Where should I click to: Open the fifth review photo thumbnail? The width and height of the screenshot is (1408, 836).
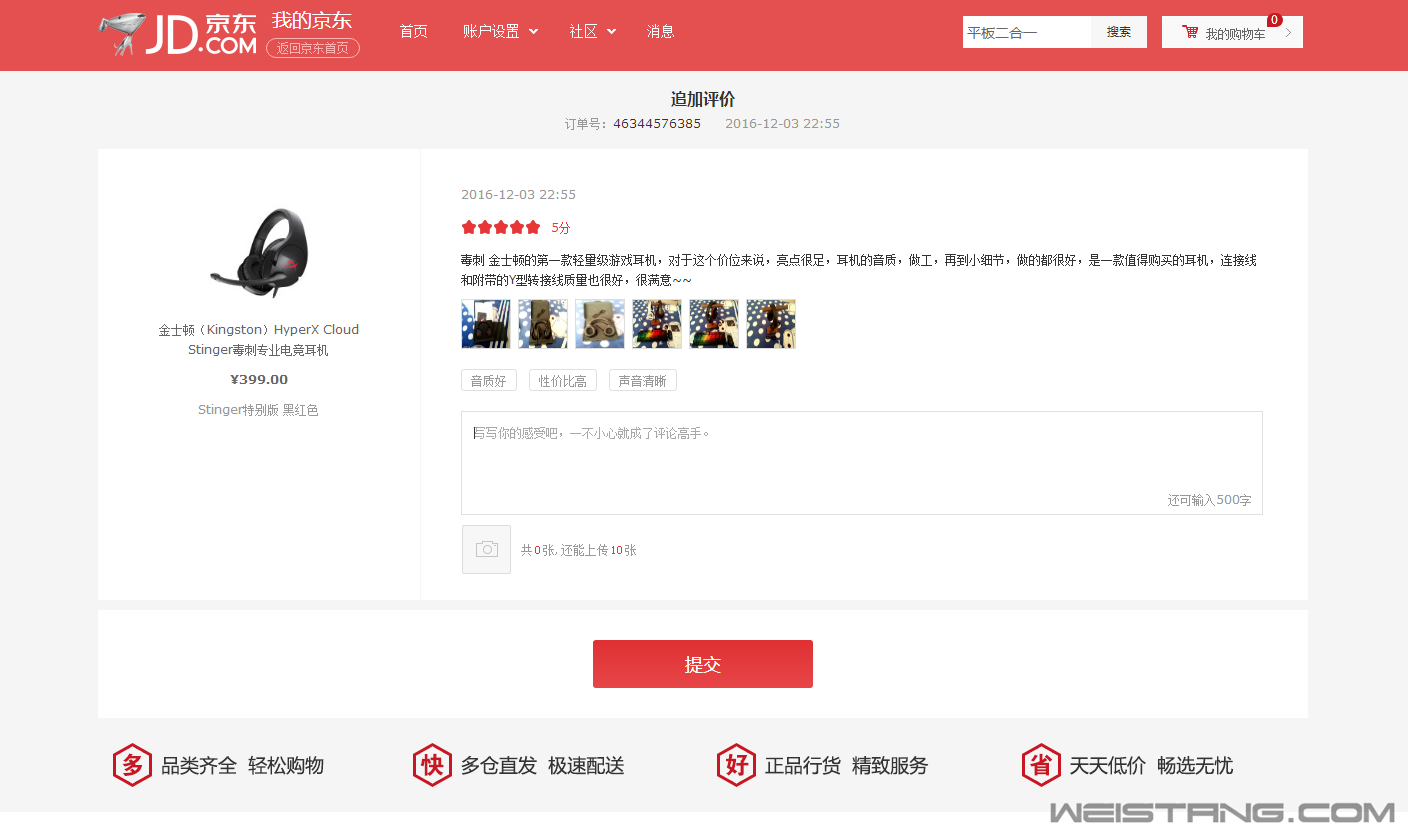[x=714, y=324]
